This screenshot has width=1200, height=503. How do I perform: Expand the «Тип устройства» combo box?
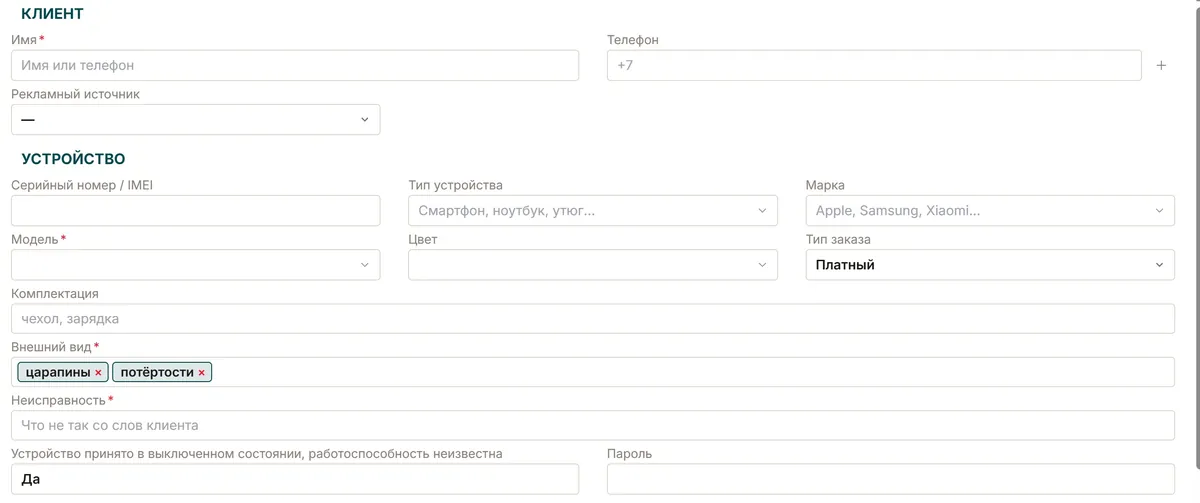point(593,211)
